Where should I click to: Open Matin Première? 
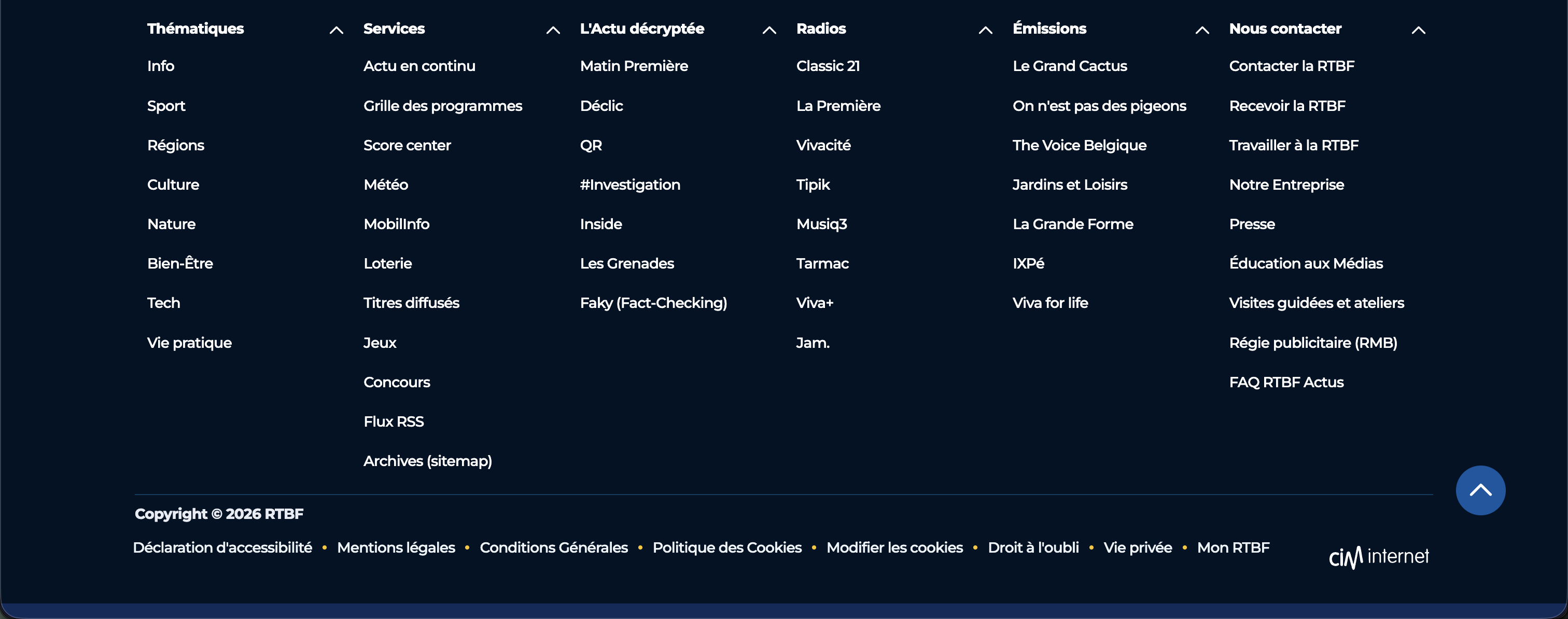click(634, 66)
